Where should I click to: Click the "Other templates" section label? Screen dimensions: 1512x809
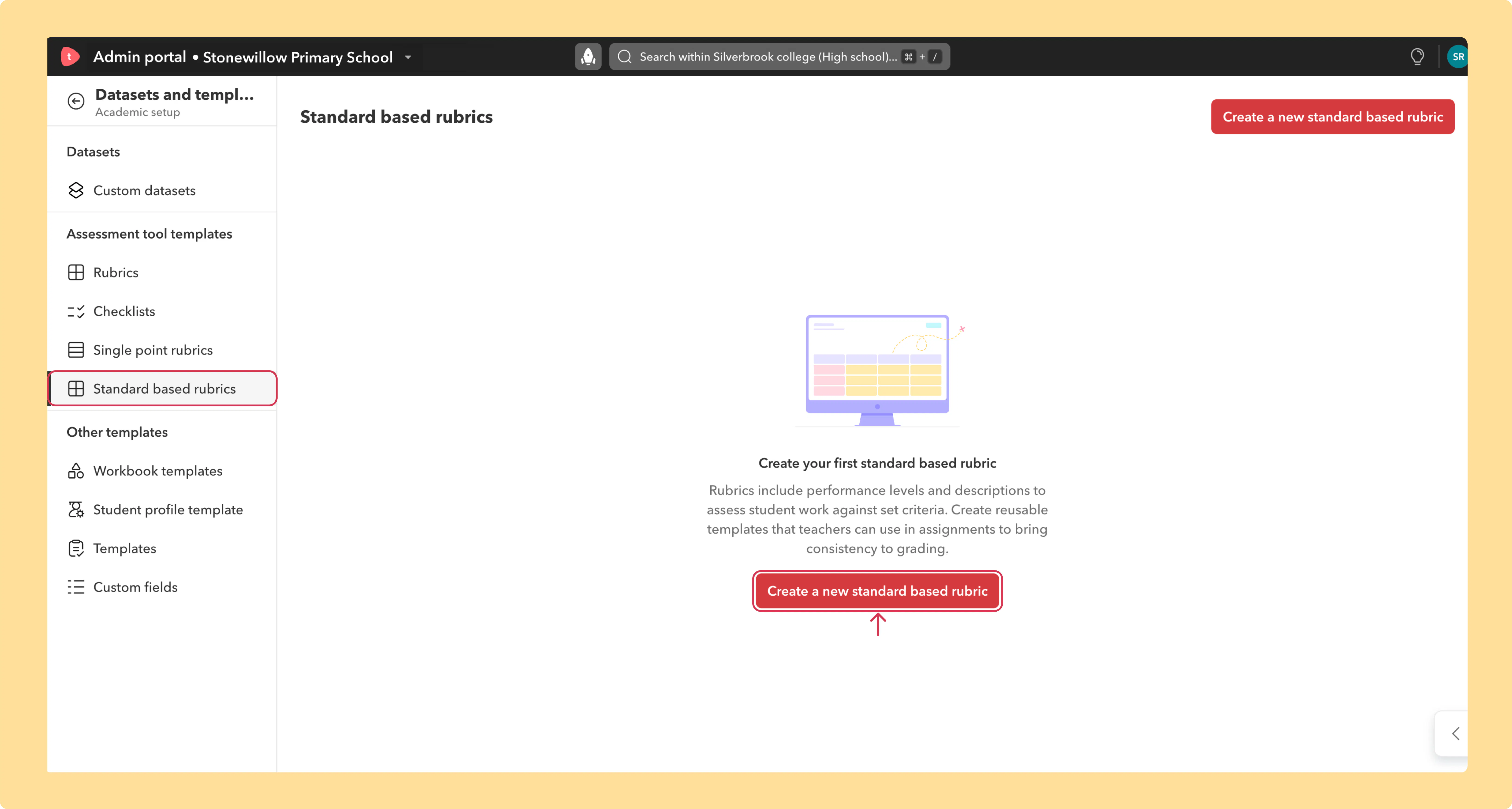(117, 432)
